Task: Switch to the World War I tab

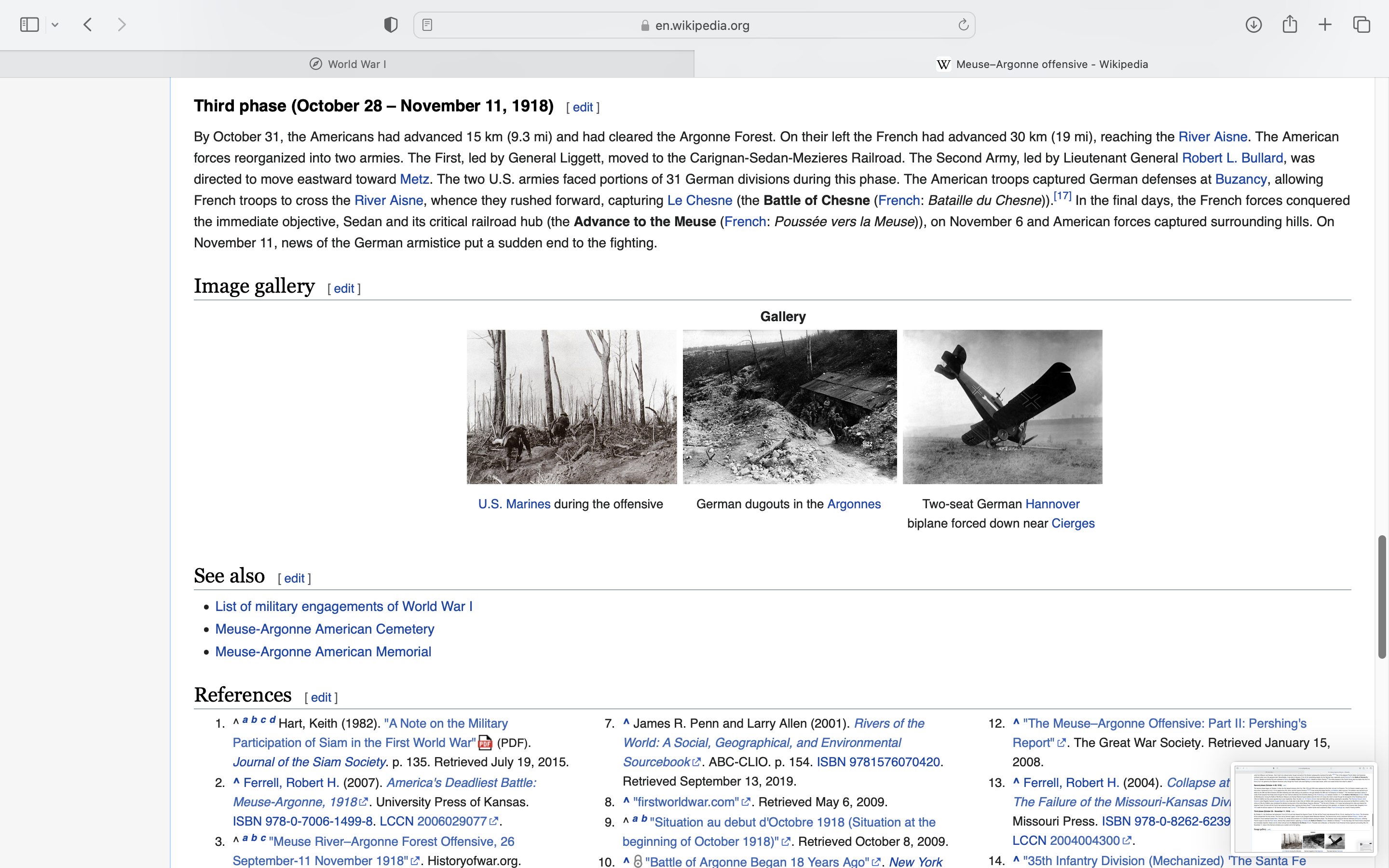Action: click(x=347, y=64)
